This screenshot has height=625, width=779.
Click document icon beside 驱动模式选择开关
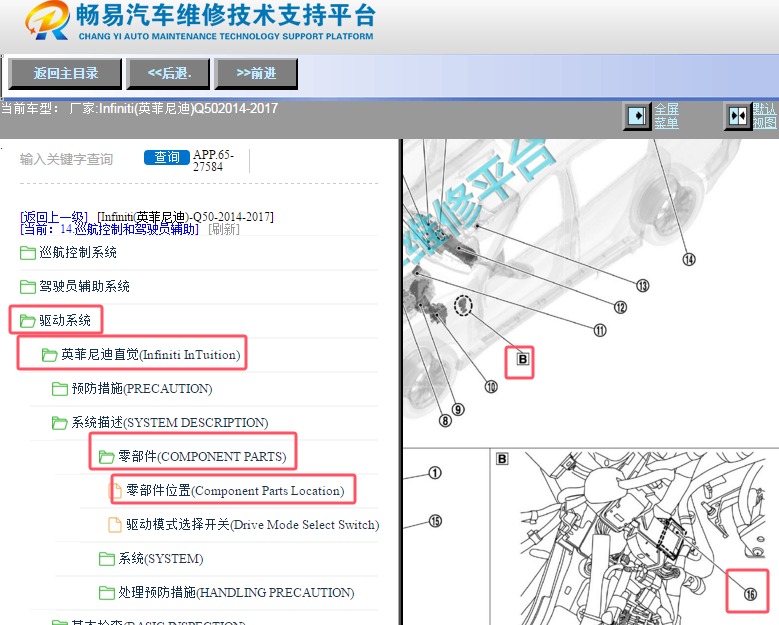tap(115, 525)
